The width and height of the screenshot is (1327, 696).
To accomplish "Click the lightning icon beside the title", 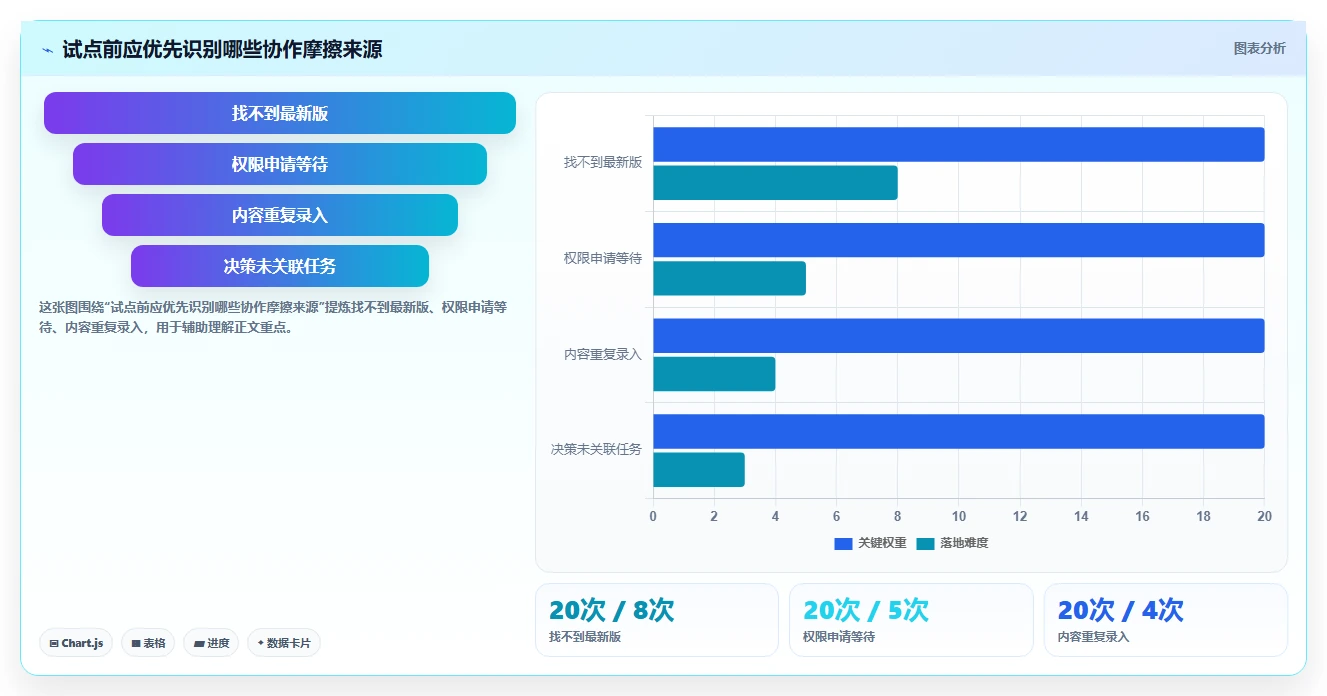I will tap(47, 50).
